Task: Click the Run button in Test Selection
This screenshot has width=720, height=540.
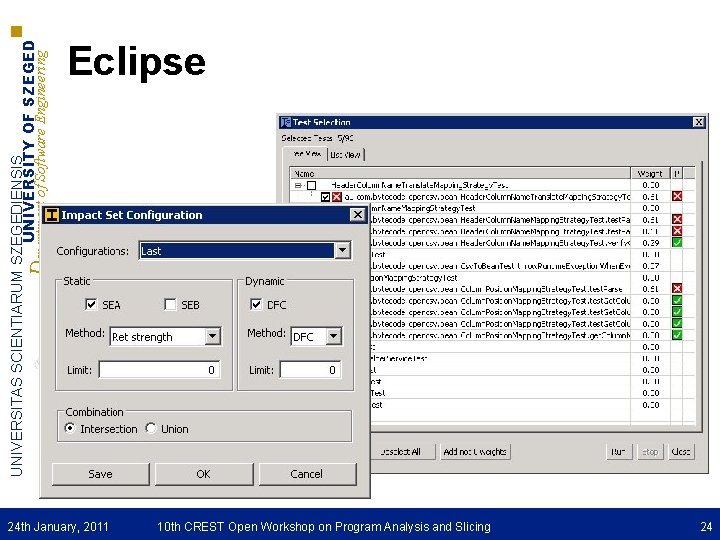Action: coord(619,452)
